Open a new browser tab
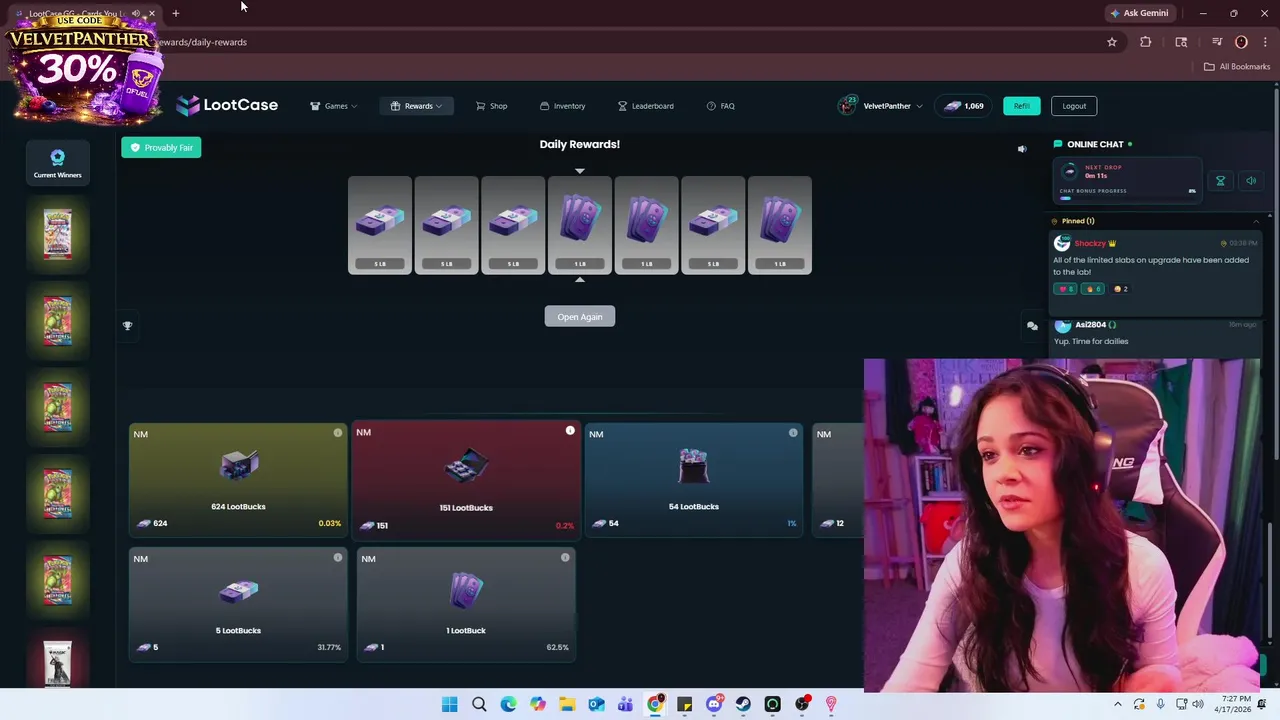This screenshot has height=720, width=1280. pyautogui.click(x=175, y=13)
